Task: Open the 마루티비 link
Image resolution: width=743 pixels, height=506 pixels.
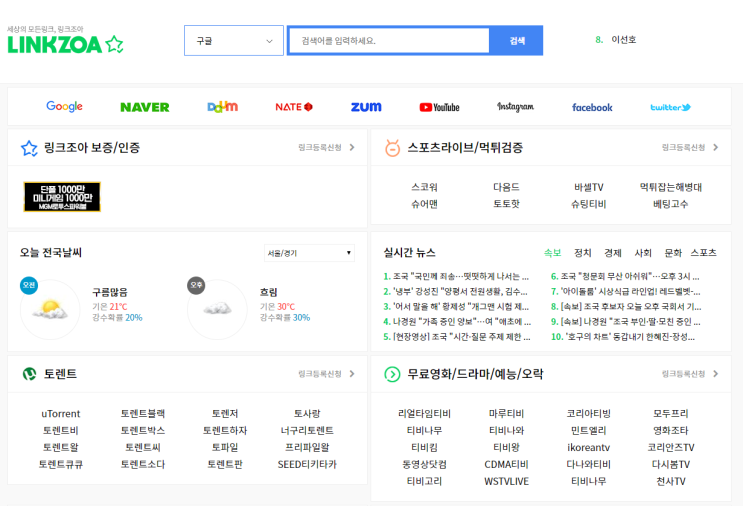Action: (506, 414)
